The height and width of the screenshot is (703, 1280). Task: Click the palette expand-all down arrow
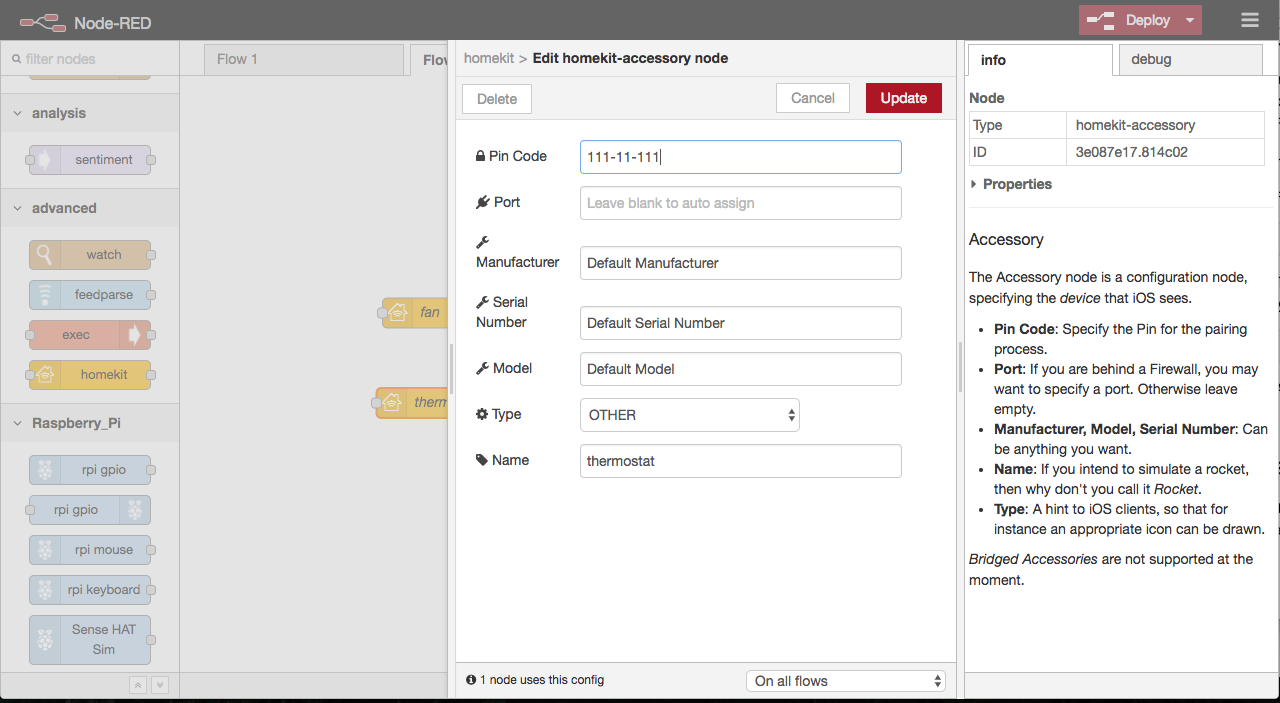[159, 685]
